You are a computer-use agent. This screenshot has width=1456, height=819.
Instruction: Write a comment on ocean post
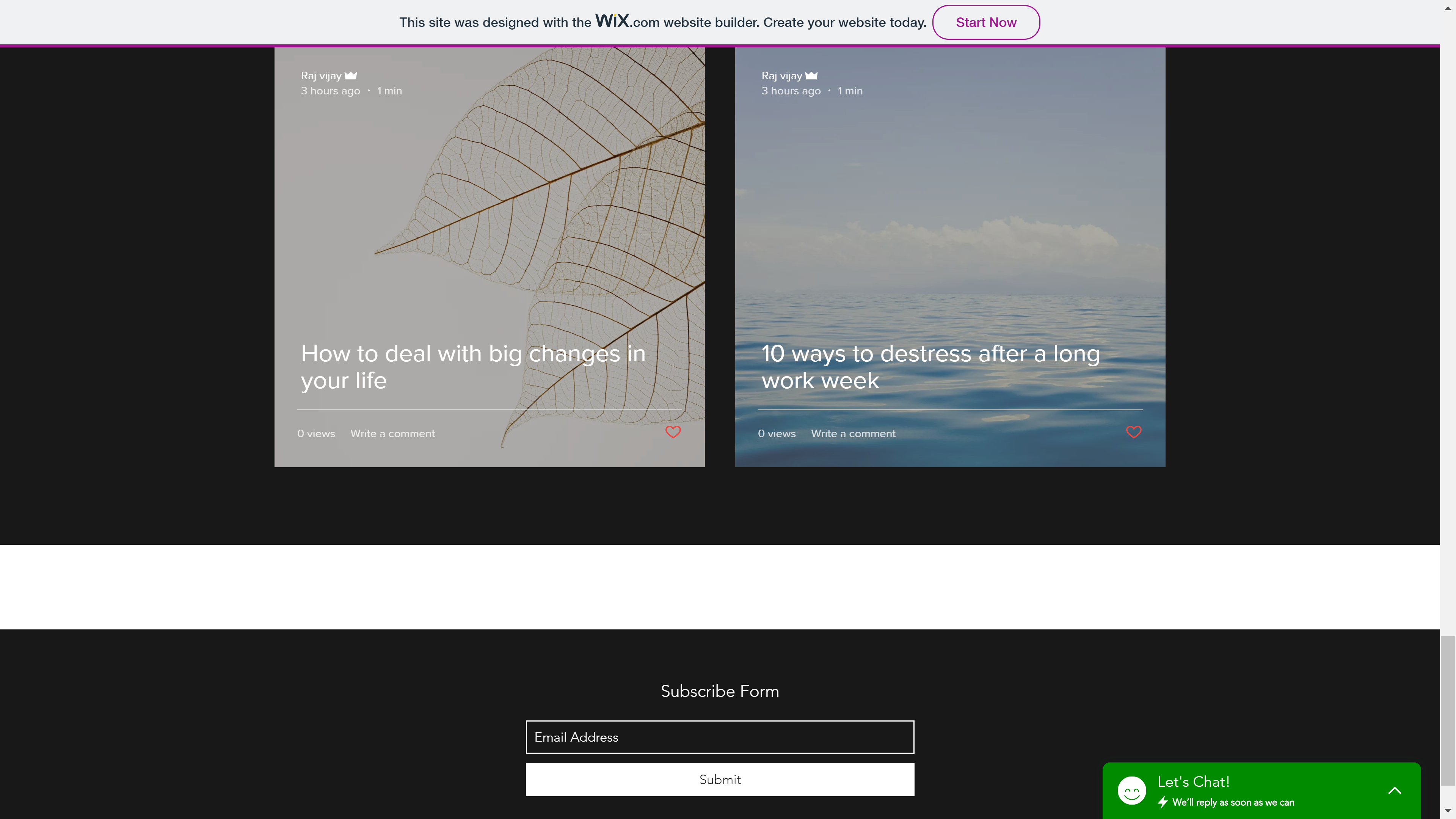coord(853,433)
